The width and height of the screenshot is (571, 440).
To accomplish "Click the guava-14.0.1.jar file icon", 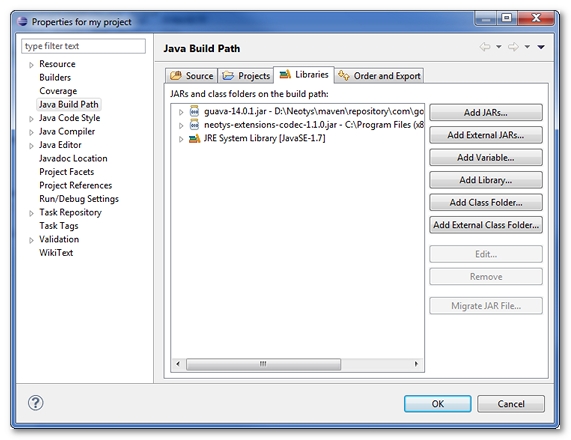I will [194, 111].
